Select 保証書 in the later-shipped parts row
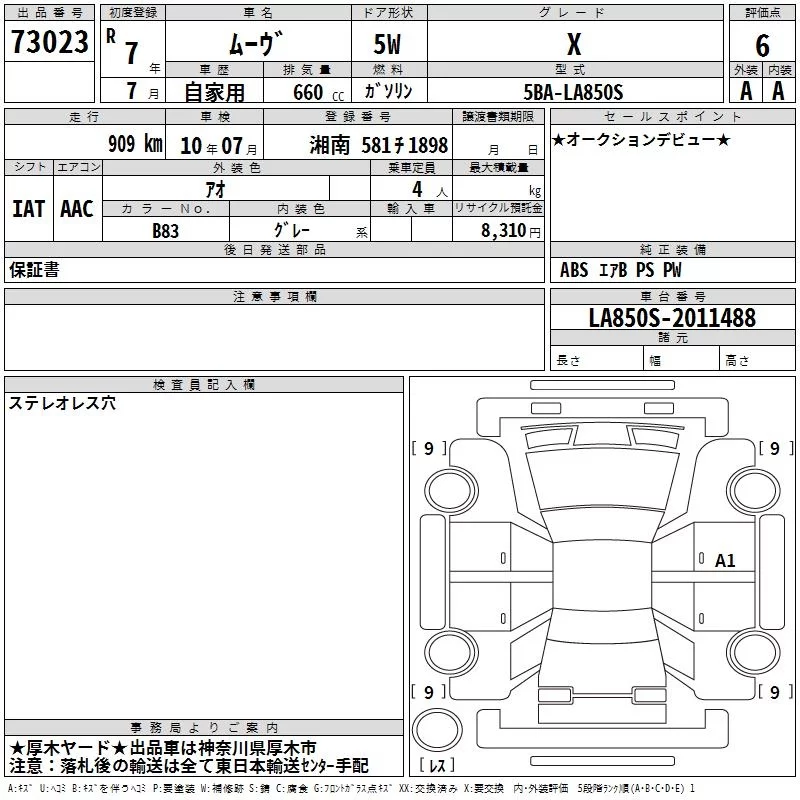This screenshot has width=800, height=800. click(x=34, y=269)
